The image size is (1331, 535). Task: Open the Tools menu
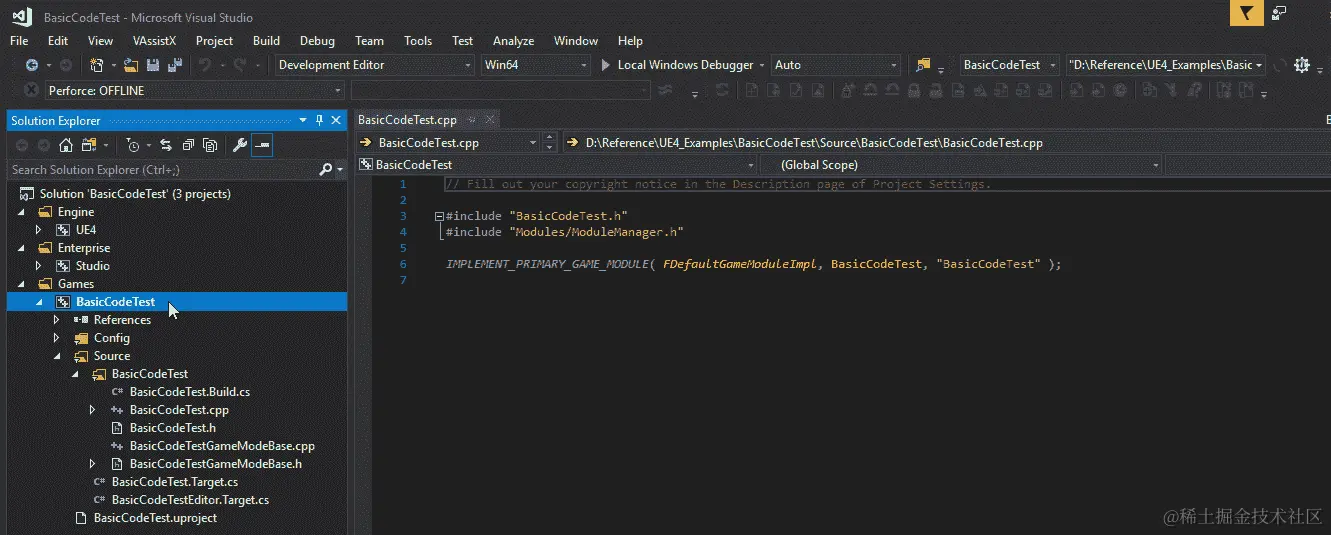pos(418,41)
